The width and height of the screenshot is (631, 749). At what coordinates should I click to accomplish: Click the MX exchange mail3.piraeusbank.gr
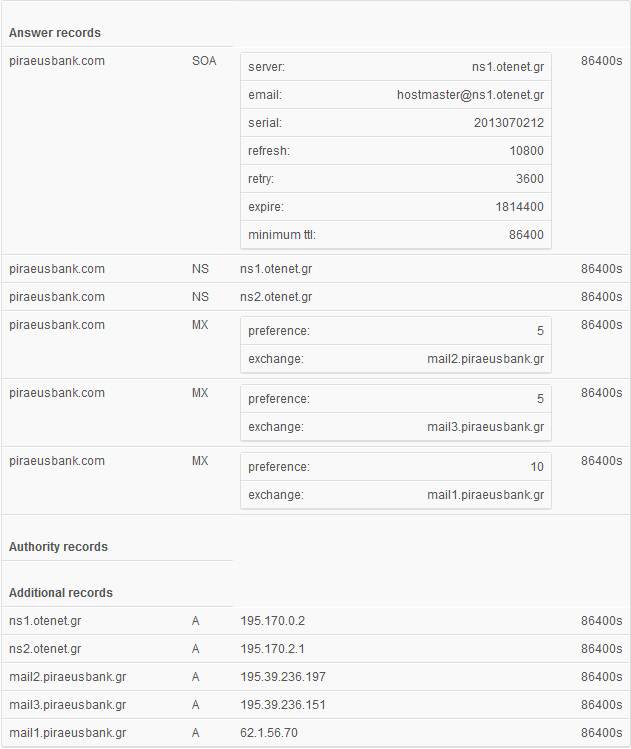pos(485,427)
